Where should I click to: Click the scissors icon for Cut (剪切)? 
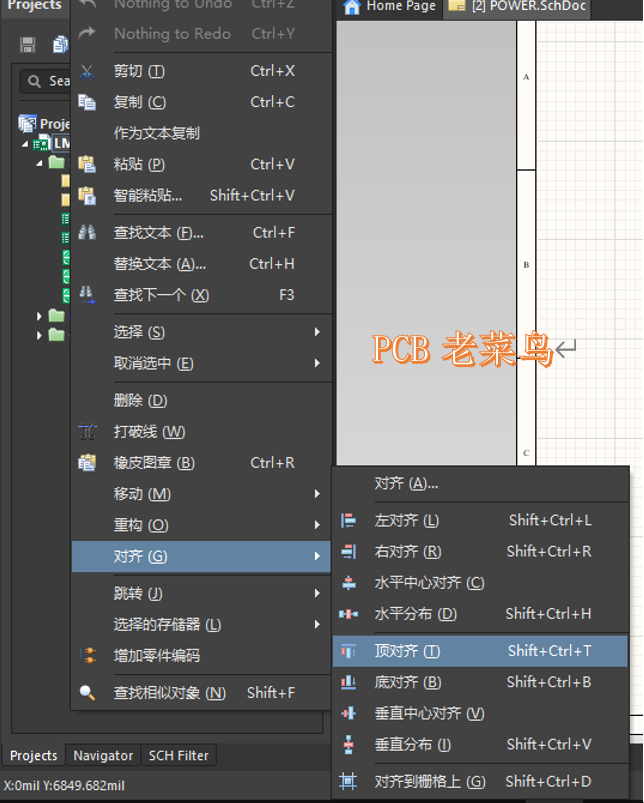(88, 71)
